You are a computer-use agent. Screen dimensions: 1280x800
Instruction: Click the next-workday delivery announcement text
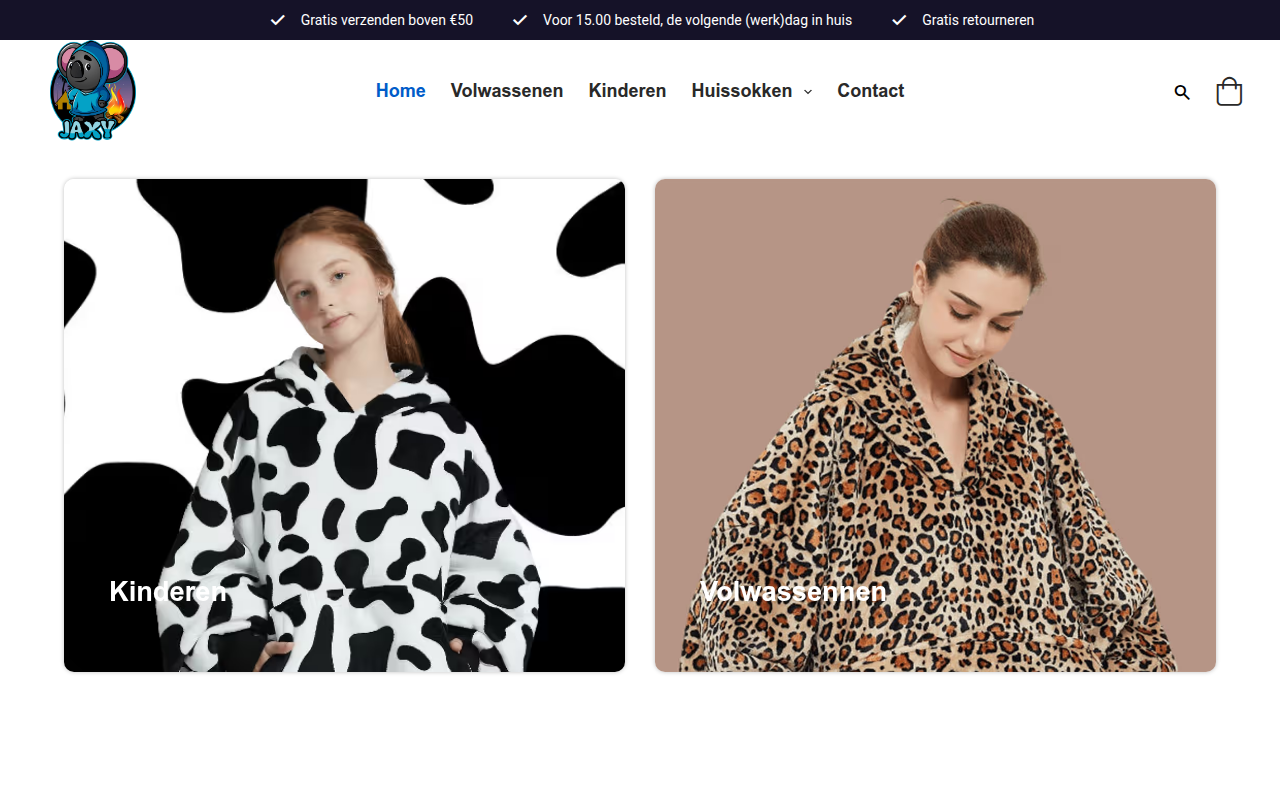[x=697, y=20]
